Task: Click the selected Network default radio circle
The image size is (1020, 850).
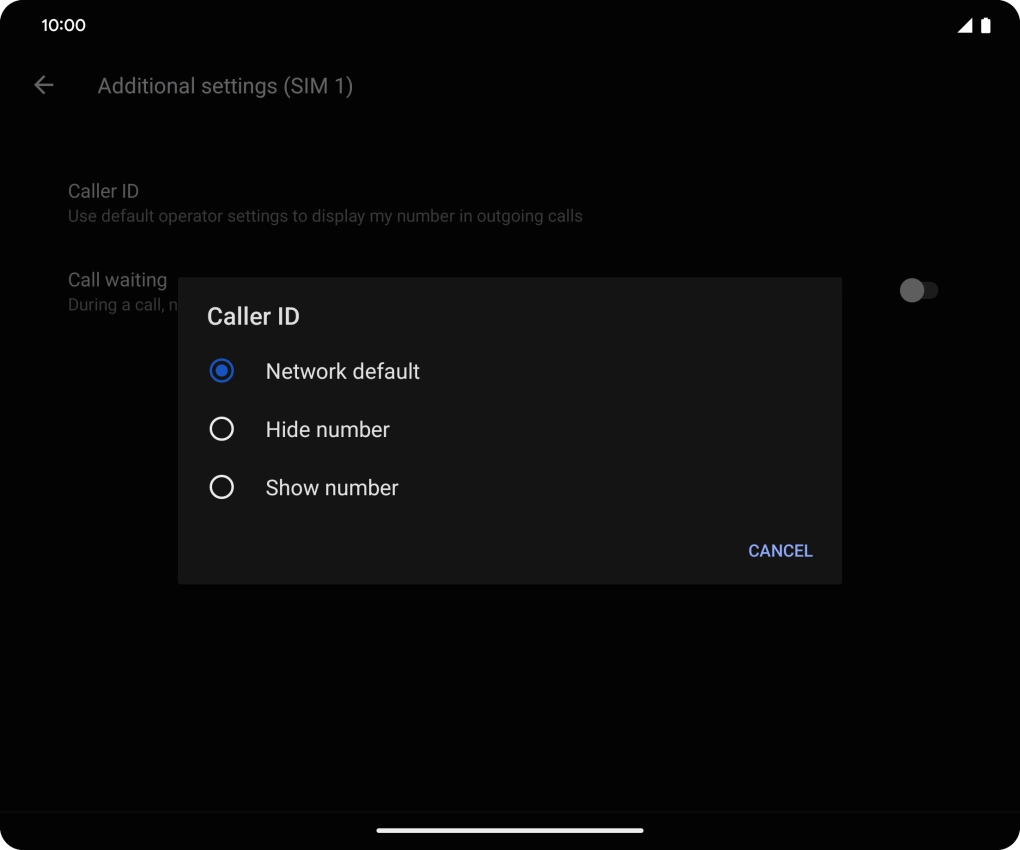Action: tap(221, 370)
